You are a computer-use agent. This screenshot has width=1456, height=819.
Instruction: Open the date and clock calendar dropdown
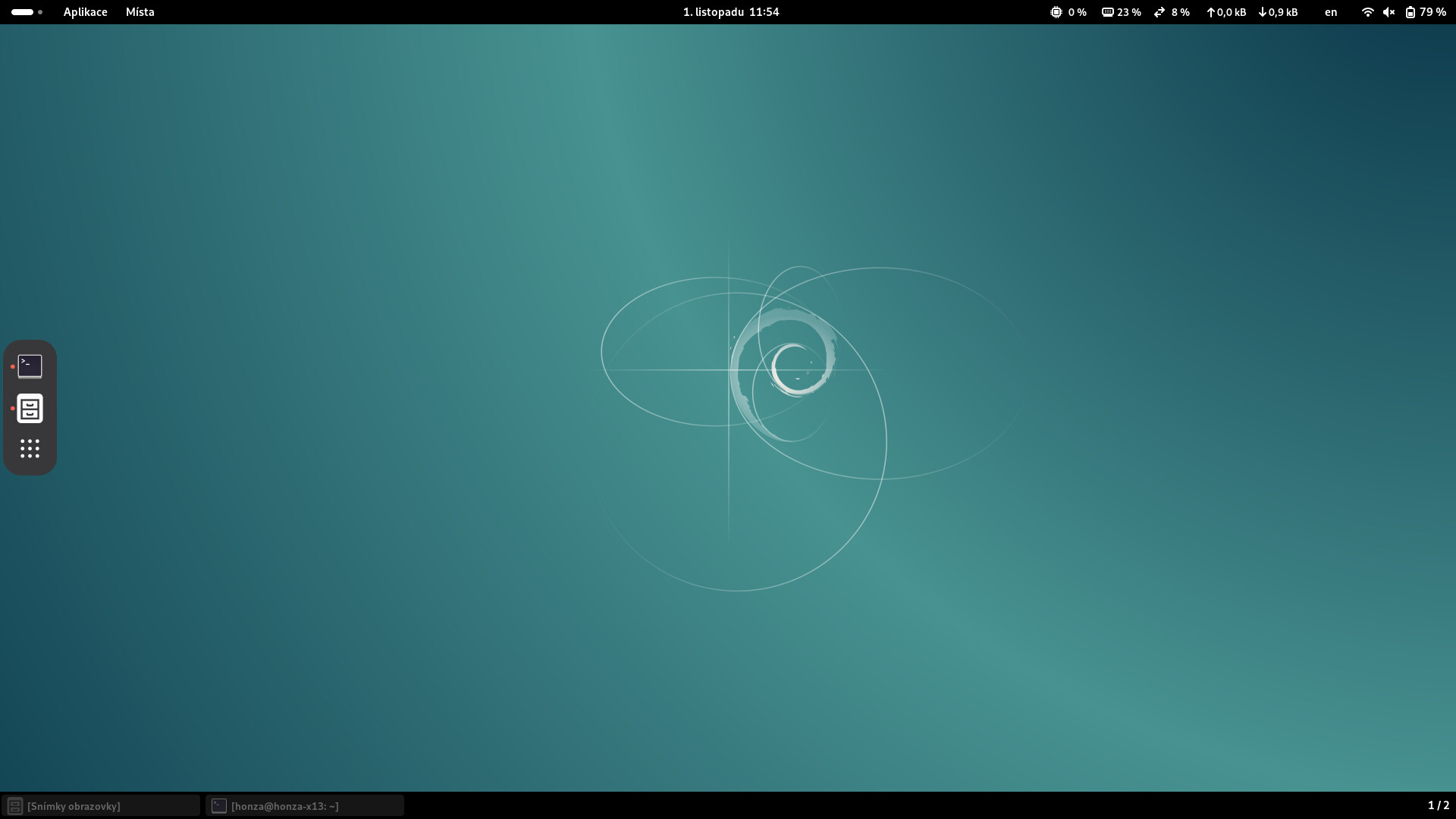click(730, 12)
